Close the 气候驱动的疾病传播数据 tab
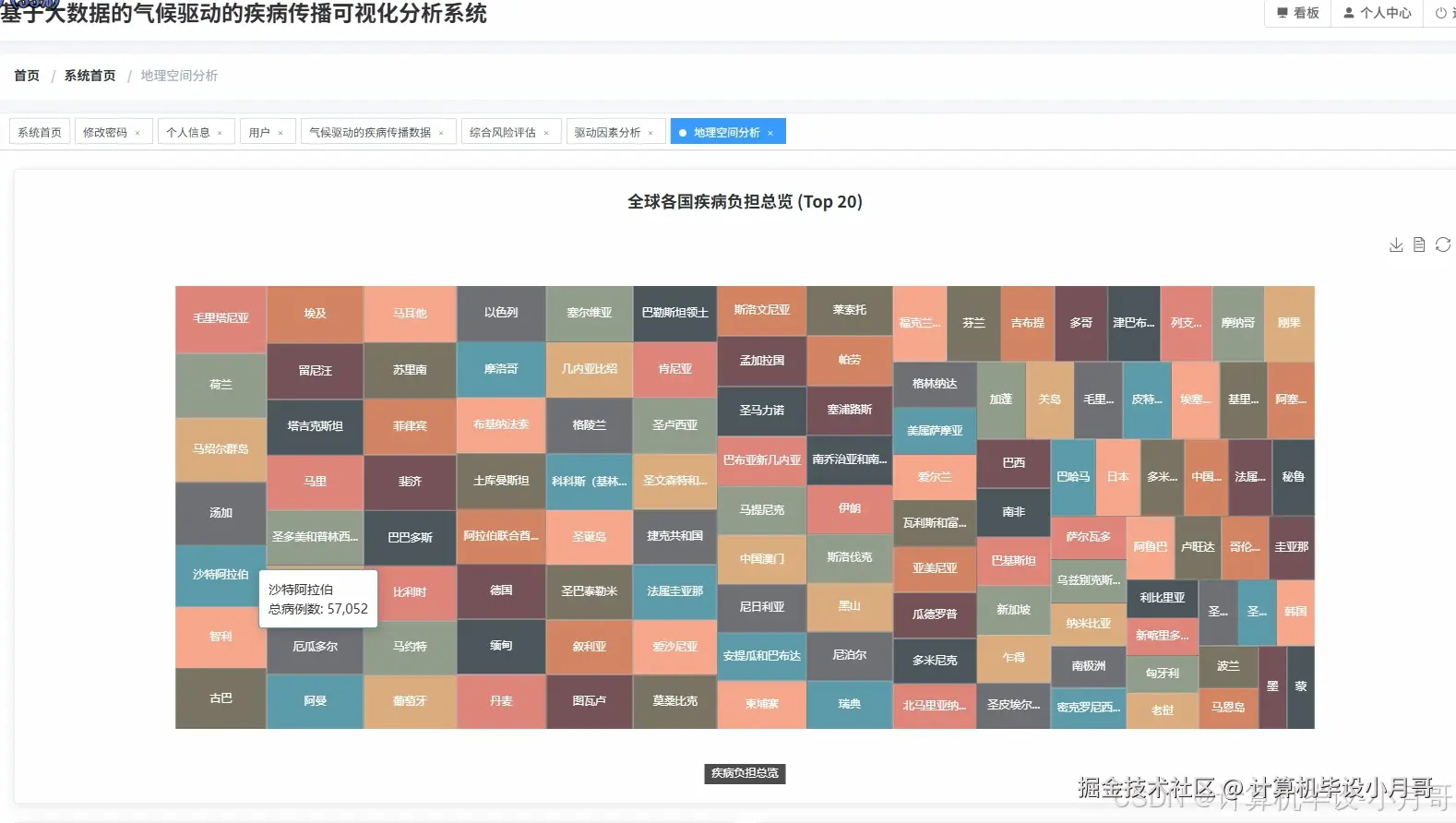The width and height of the screenshot is (1456, 823). click(441, 133)
